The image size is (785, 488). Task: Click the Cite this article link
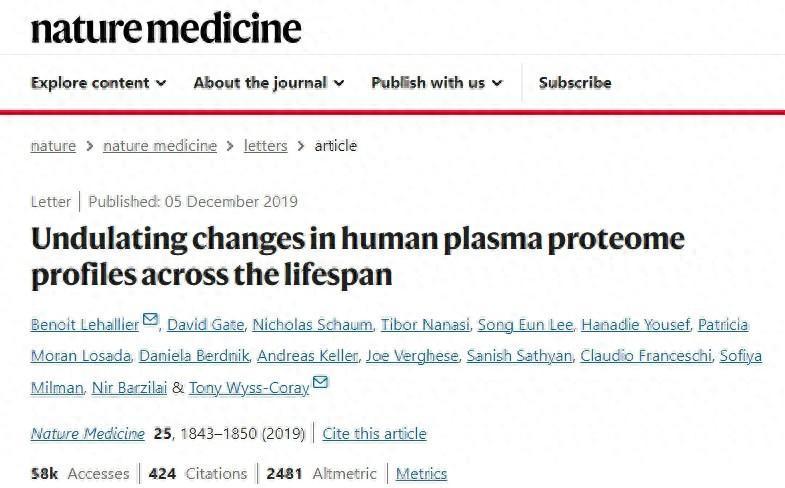click(374, 434)
